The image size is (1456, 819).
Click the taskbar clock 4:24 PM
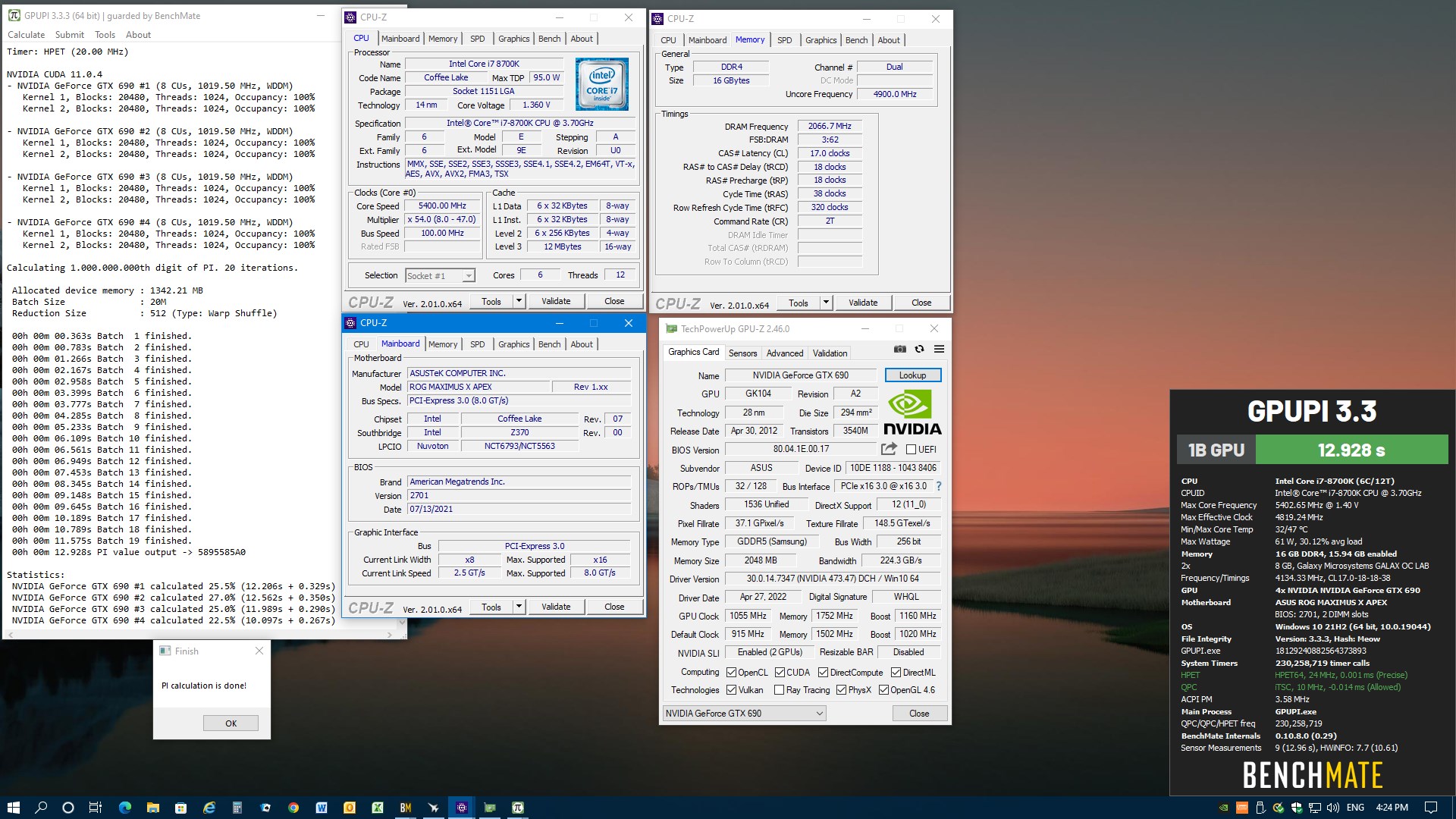[x=1392, y=808]
